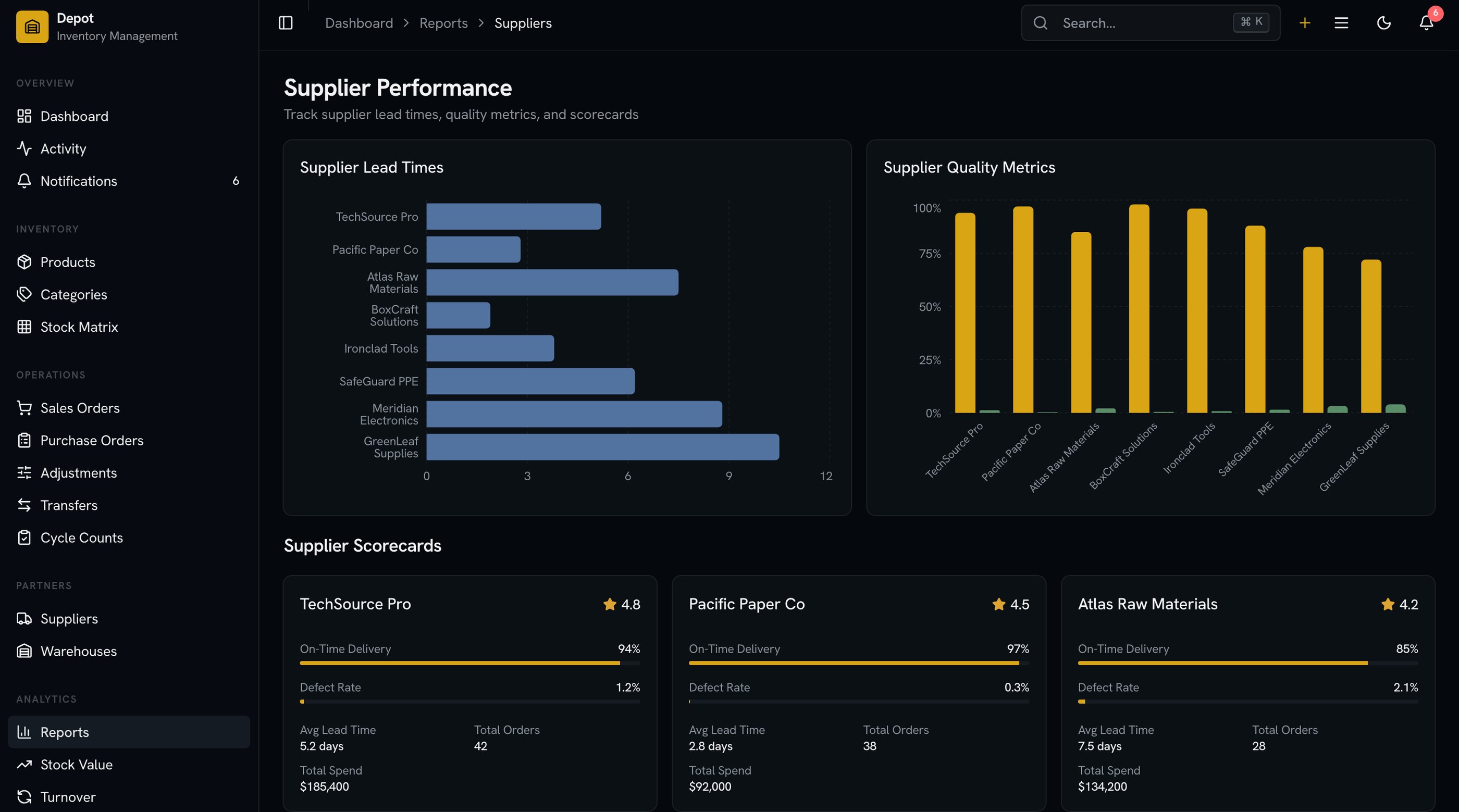Click the Purchase Orders clipboard icon
The image size is (1459, 812).
coord(24,440)
